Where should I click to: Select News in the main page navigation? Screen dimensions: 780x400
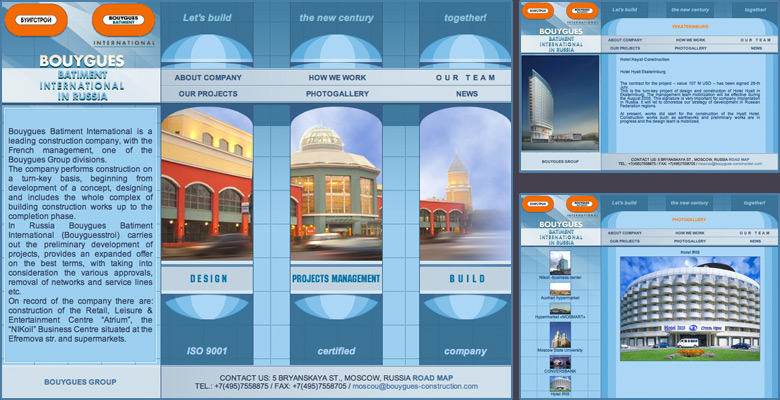(466, 94)
